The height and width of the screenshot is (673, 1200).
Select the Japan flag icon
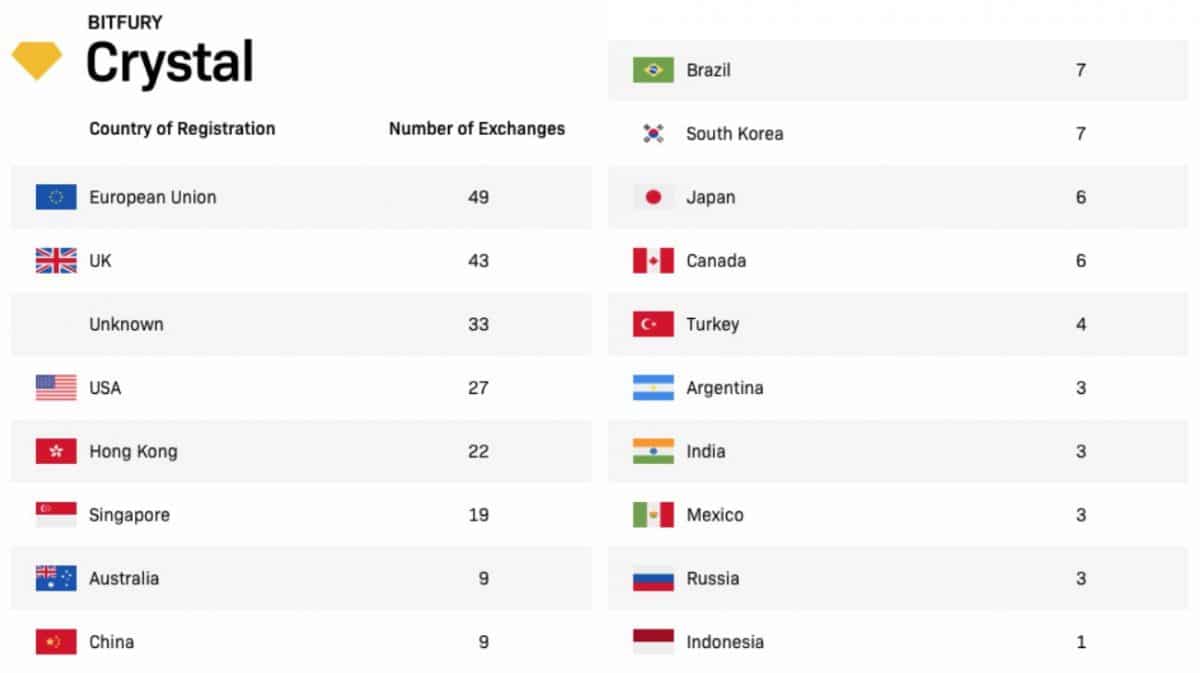[x=653, y=197]
